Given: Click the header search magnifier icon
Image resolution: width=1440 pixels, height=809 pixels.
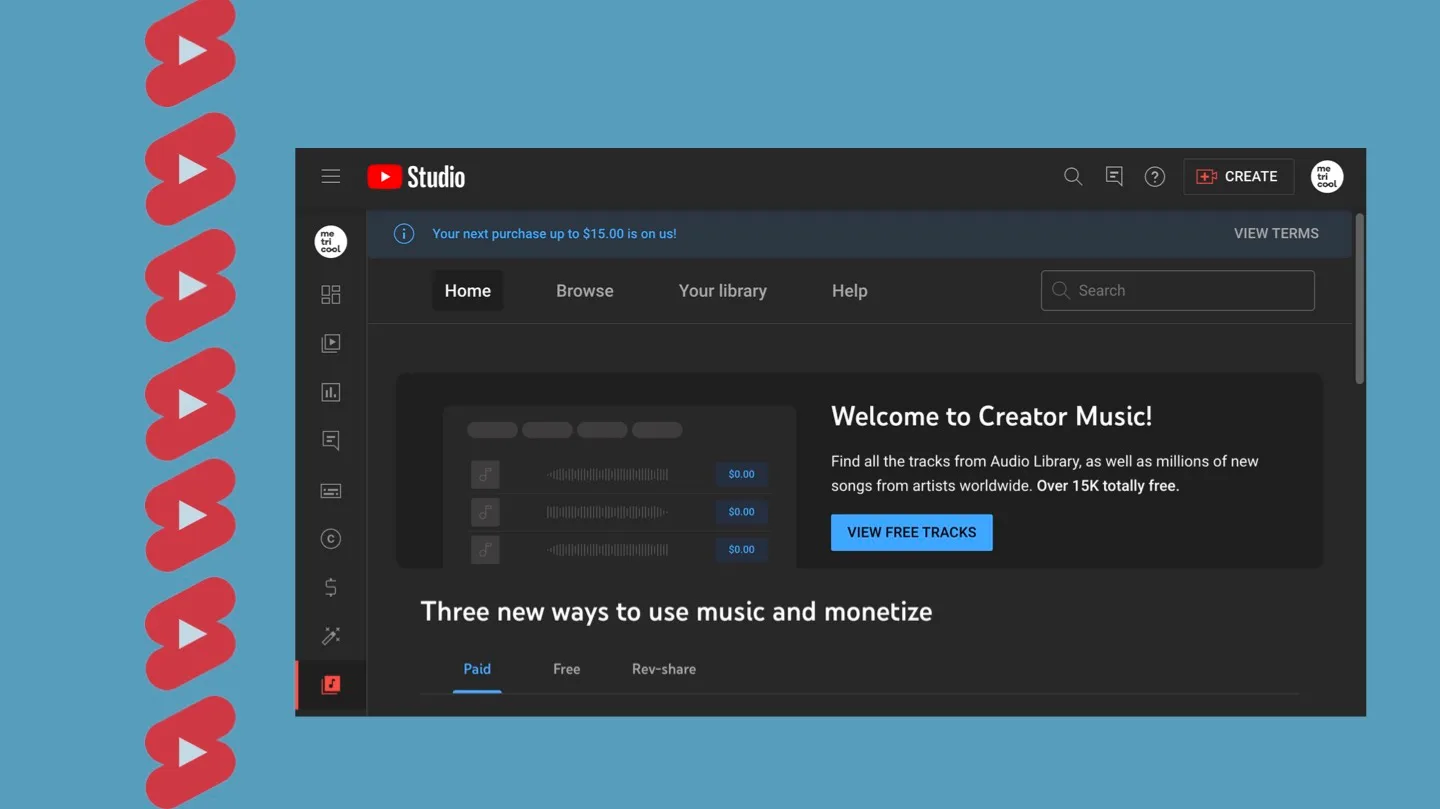Looking at the screenshot, I should [1073, 177].
